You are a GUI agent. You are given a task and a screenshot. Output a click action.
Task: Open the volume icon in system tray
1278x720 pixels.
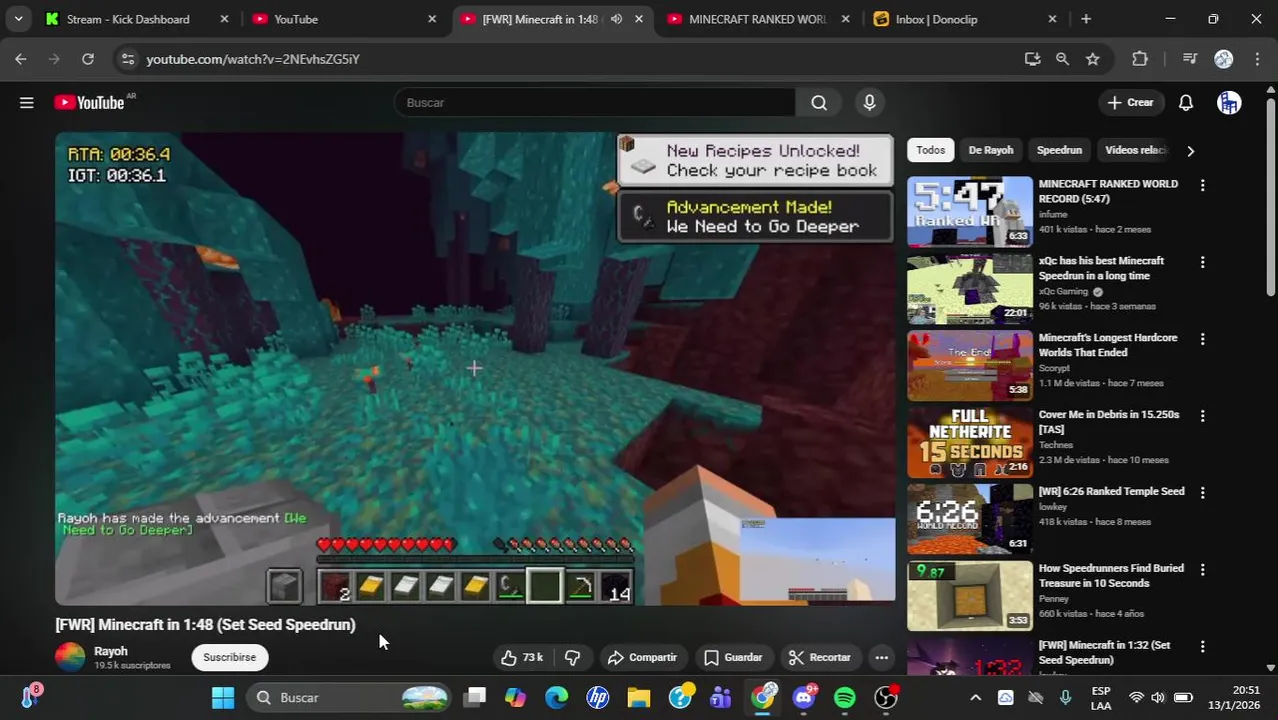point(1158,697)
